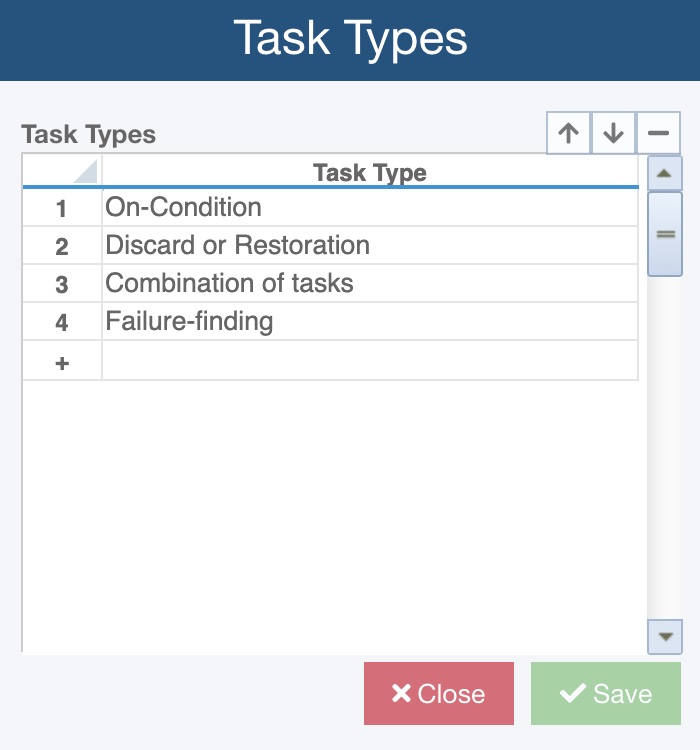Select the Combination of tasks cell
This screenshot has width=700, height=750.
pos(369,284)
